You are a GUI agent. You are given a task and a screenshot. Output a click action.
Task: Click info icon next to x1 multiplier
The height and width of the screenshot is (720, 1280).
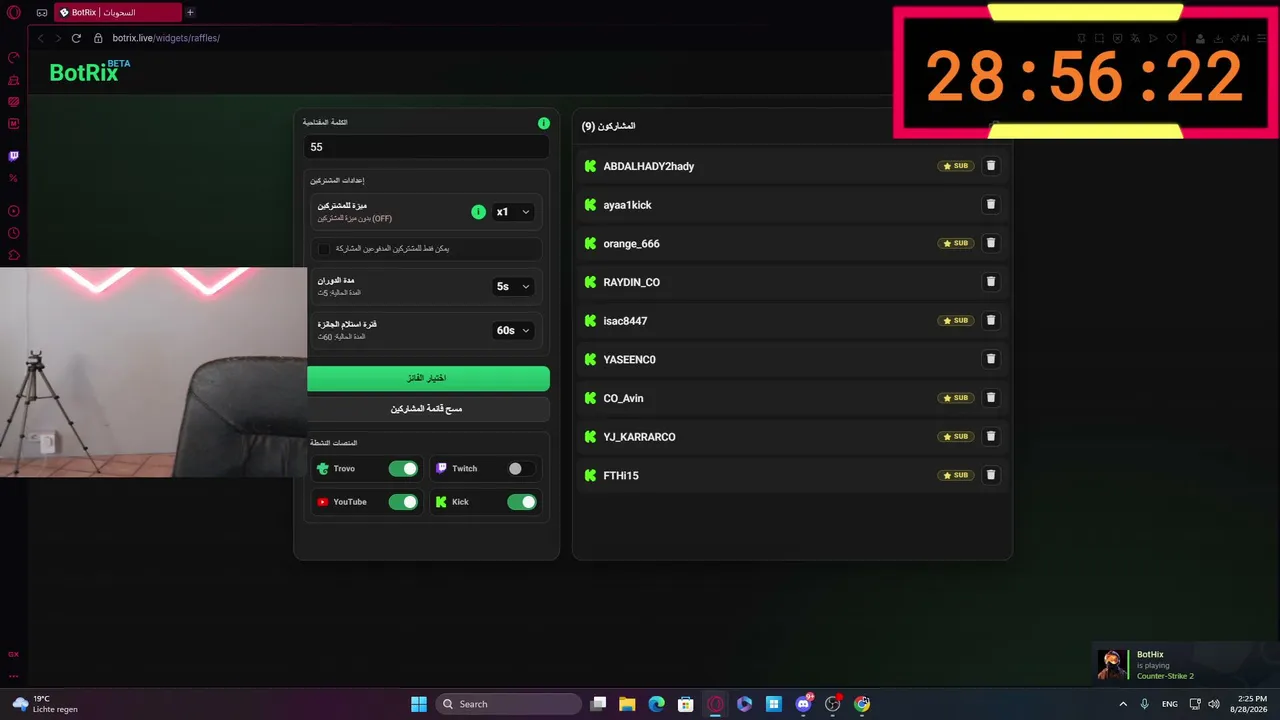point(478,212)
